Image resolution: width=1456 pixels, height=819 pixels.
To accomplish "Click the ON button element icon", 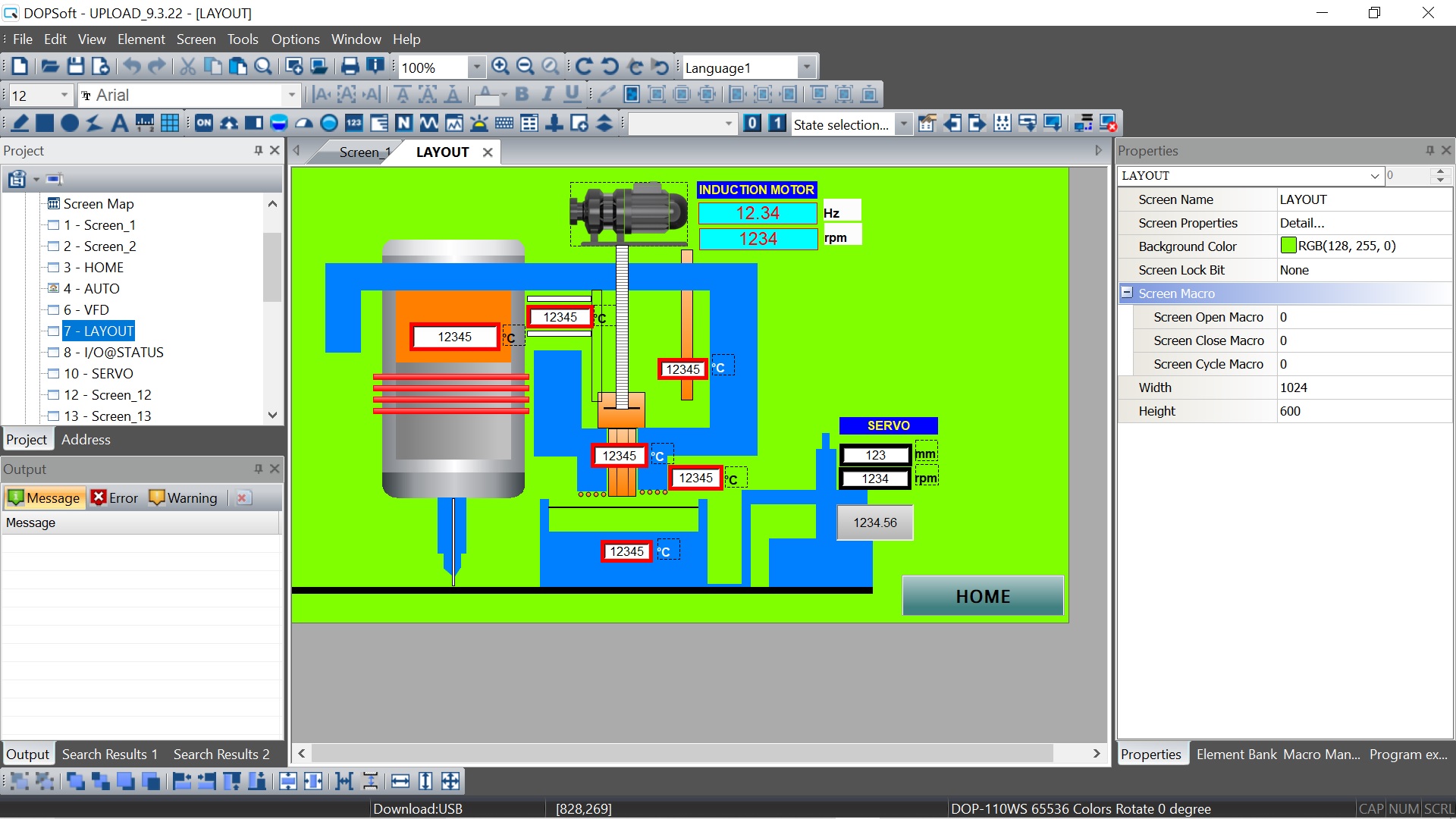I will click(x=204, y=124).
